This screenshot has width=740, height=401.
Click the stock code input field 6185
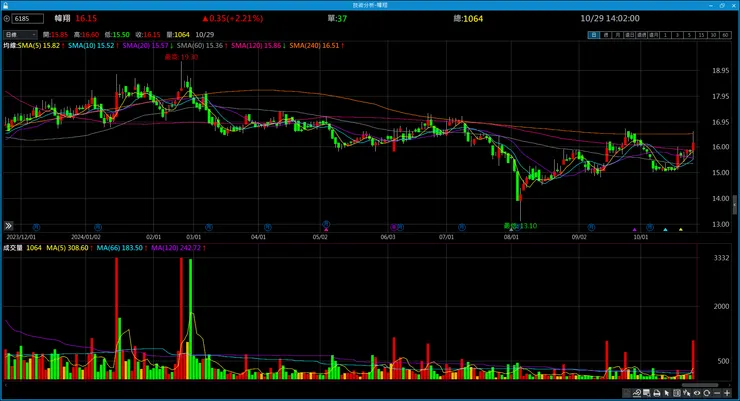pos(28,19)
